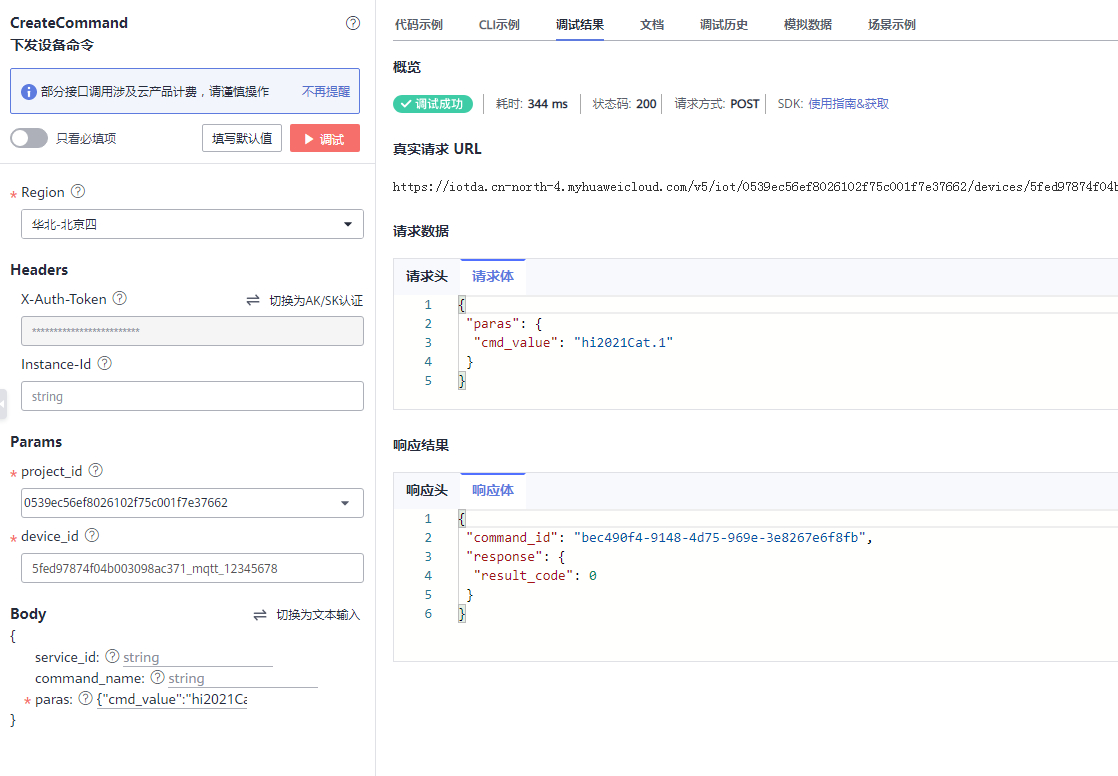The width and height of the screenshot is (1118, 776).
Task: Click the 请求方式 POST text
Action: pos(717,104)
